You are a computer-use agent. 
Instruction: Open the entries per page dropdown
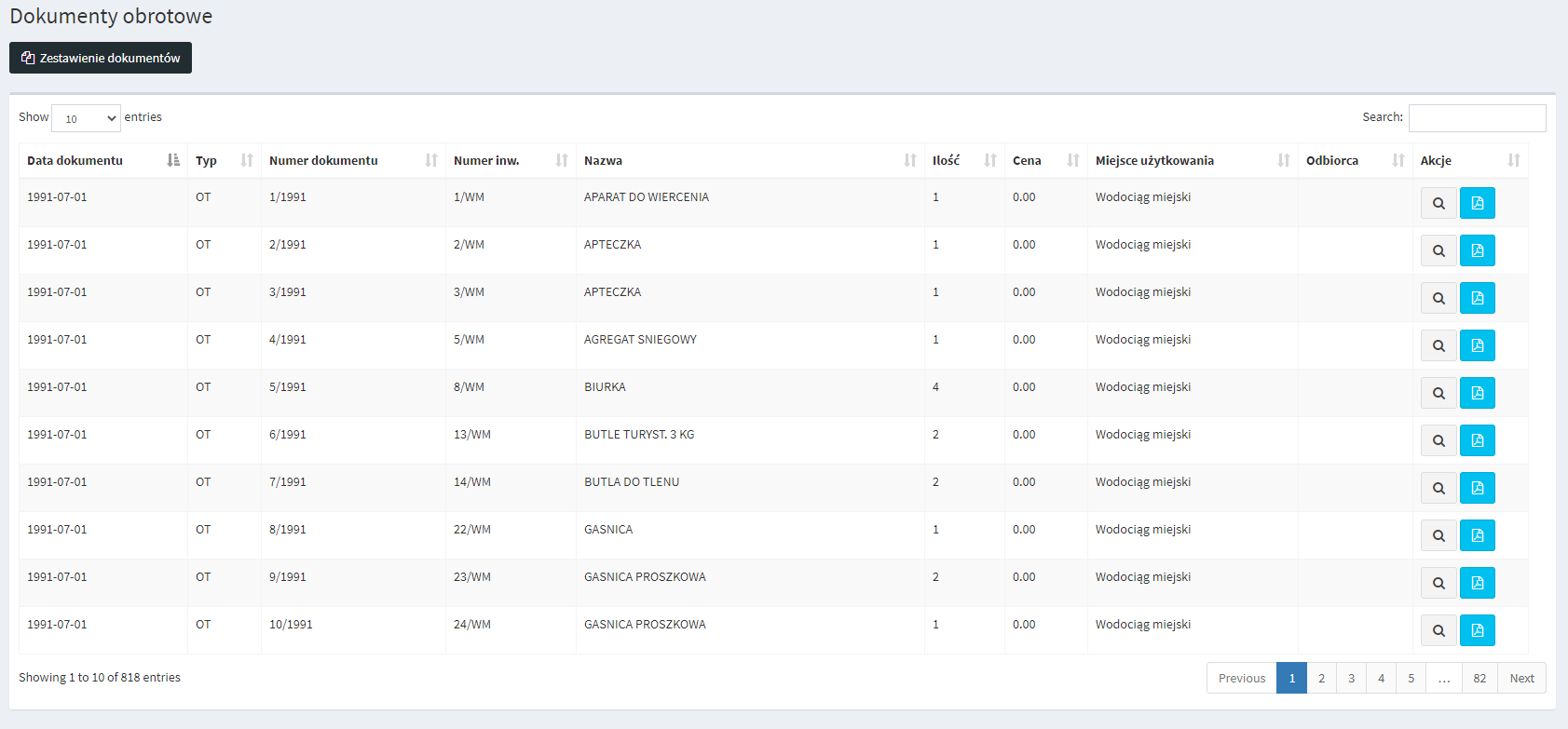pos(86,118)
